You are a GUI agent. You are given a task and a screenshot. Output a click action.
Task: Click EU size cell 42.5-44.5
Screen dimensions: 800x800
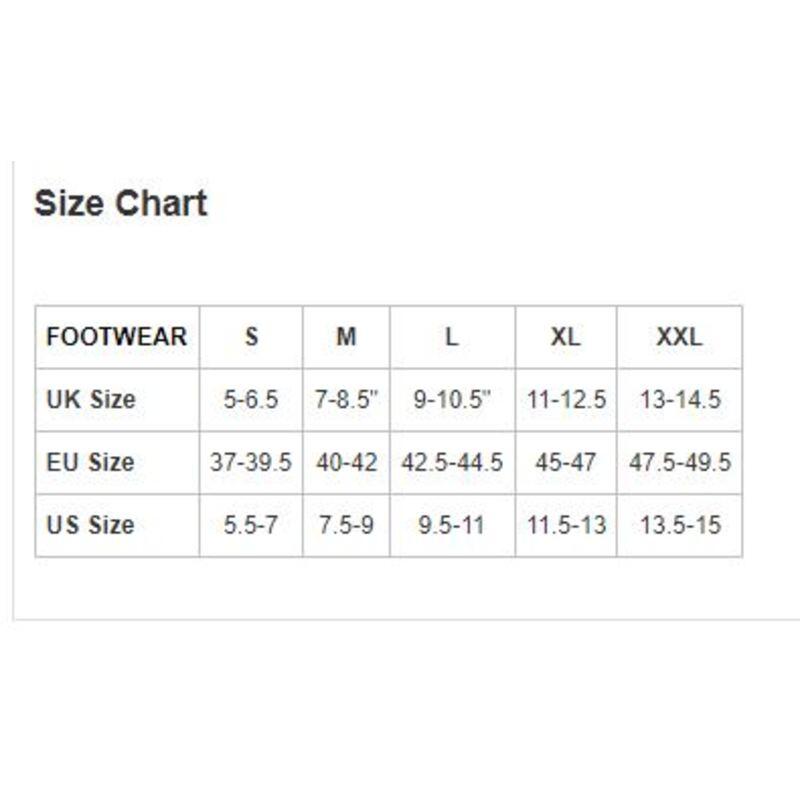click(x=453, y=463)
